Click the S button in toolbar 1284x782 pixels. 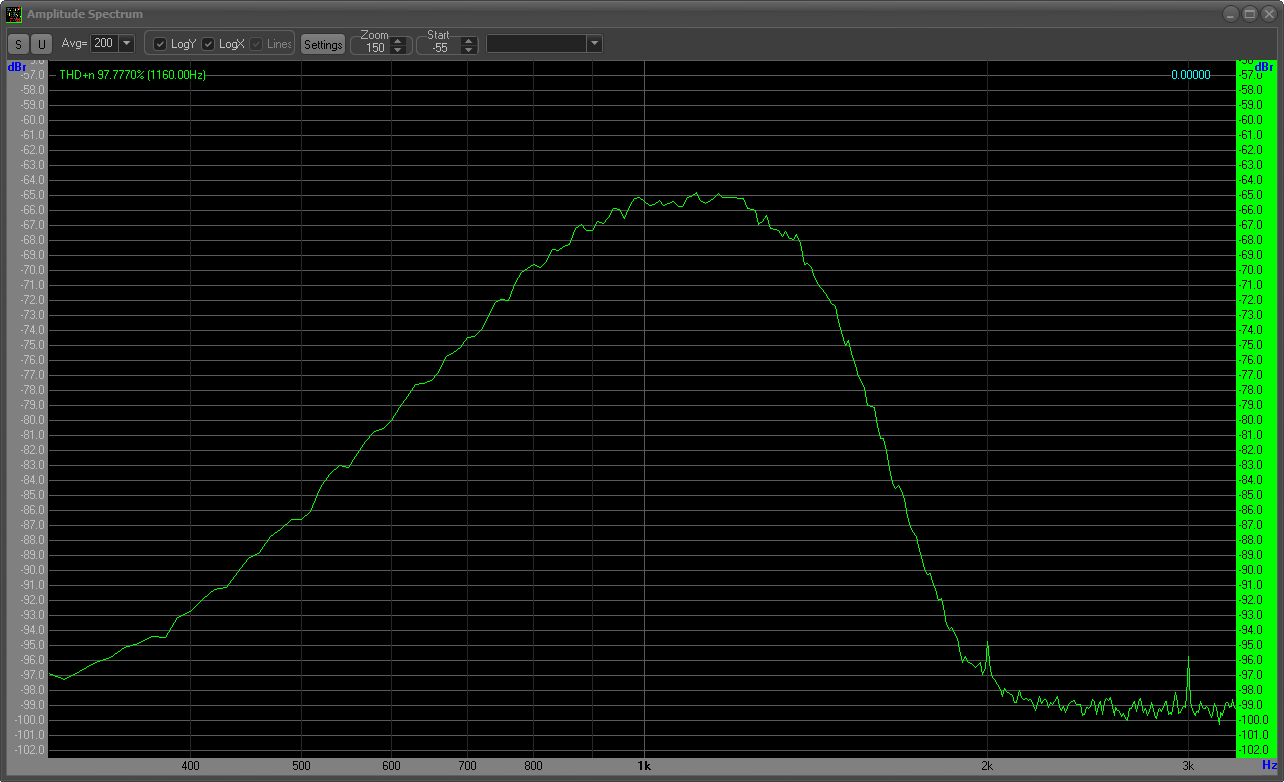pyautogui.click(x=18, y=44)
